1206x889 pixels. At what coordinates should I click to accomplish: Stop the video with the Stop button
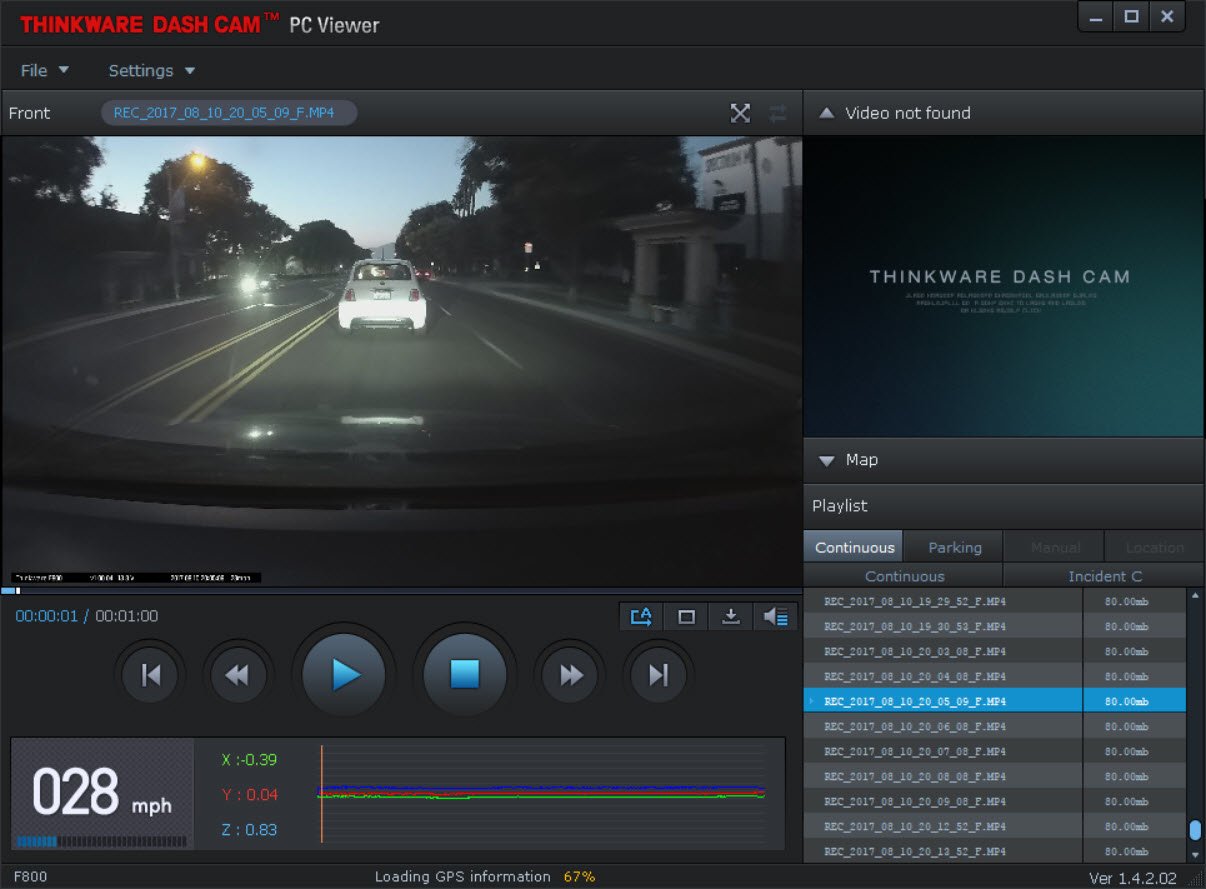point(465,675)
